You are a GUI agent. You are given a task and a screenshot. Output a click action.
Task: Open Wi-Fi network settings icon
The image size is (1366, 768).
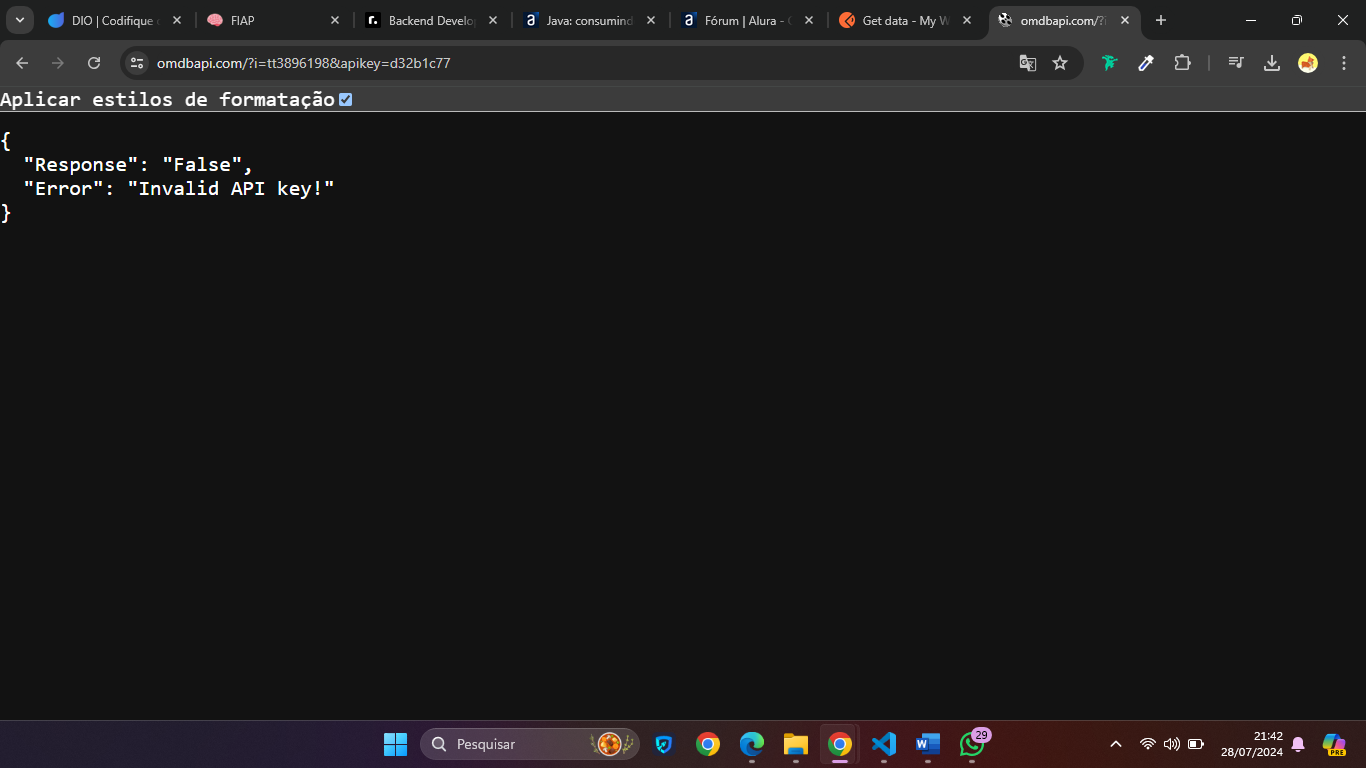pos(1148,744)
